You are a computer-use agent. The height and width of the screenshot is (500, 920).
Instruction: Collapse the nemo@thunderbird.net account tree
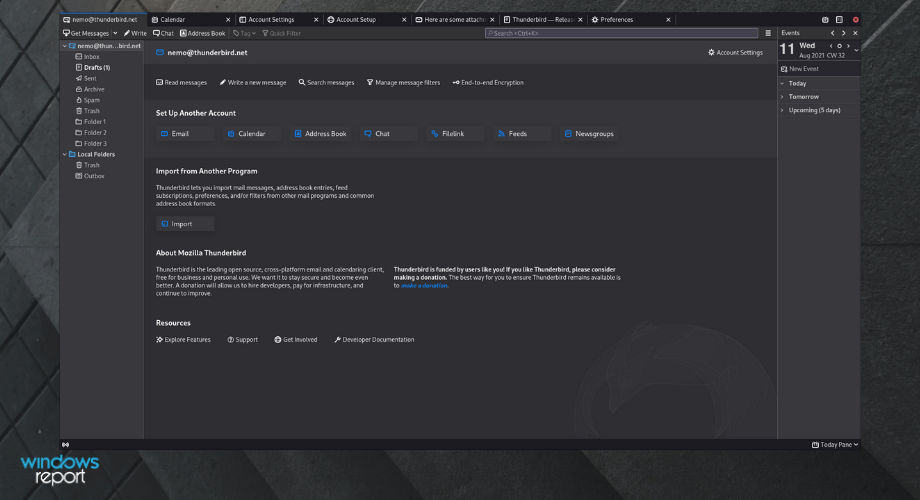pyautogui.click(x=65, y=46)
